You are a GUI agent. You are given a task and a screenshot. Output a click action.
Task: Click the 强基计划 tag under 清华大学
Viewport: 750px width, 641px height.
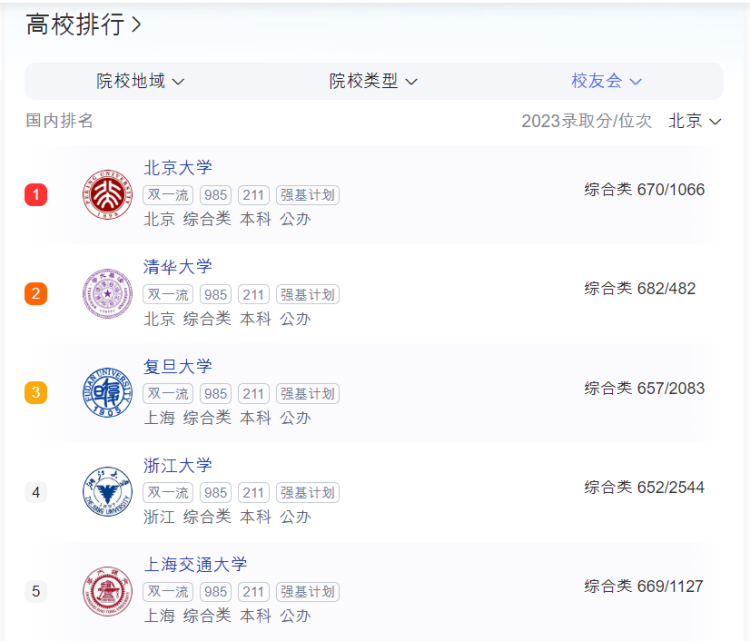pyautogui.click(x=308, y=294)
